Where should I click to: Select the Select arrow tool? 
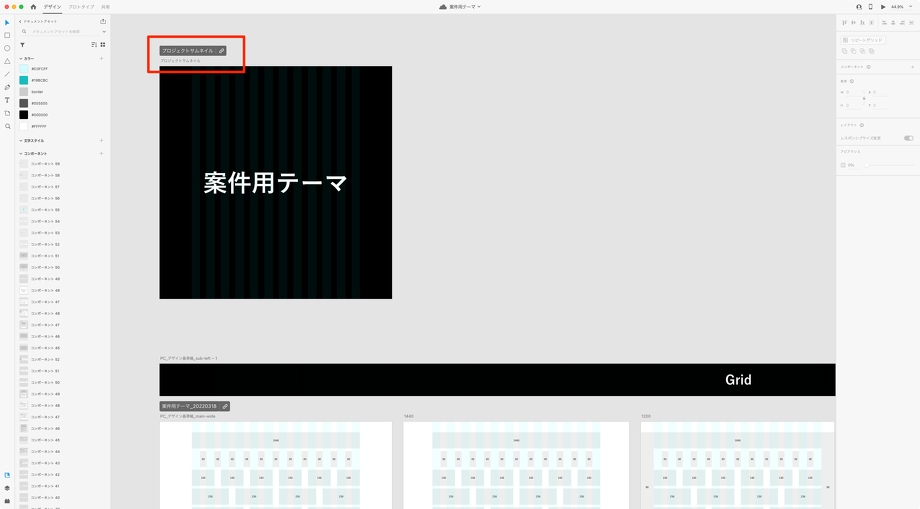[7, 22]
